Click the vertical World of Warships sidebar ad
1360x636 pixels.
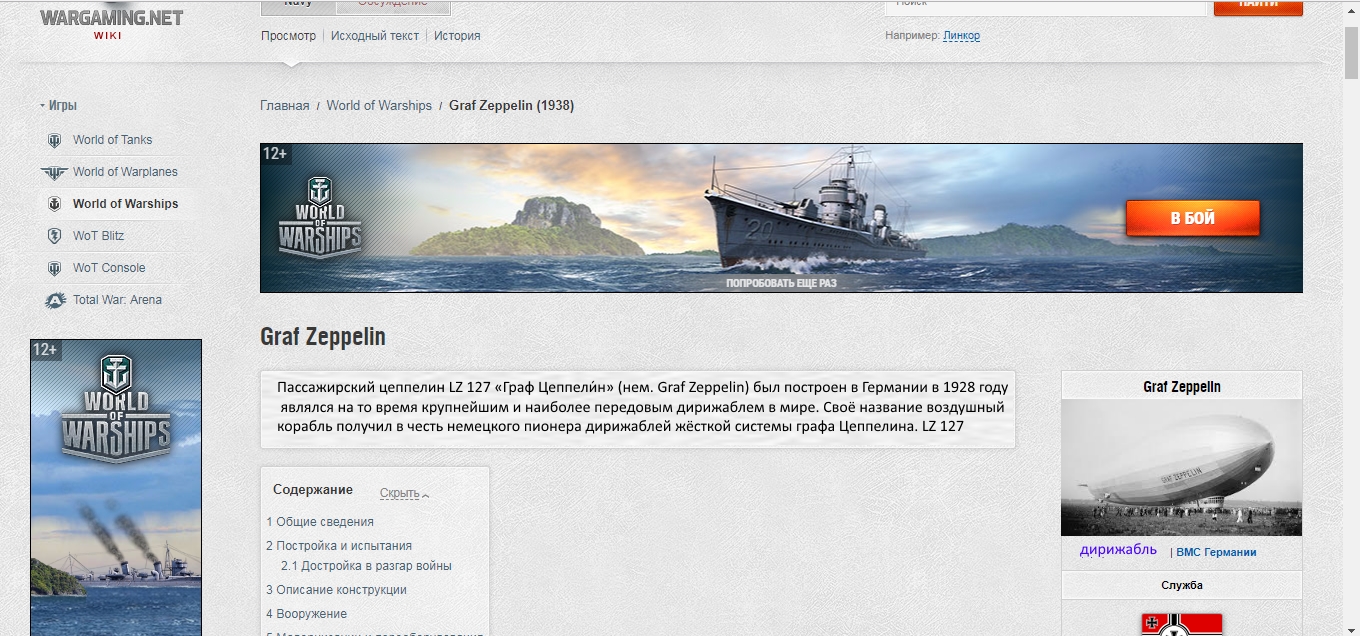116,488
